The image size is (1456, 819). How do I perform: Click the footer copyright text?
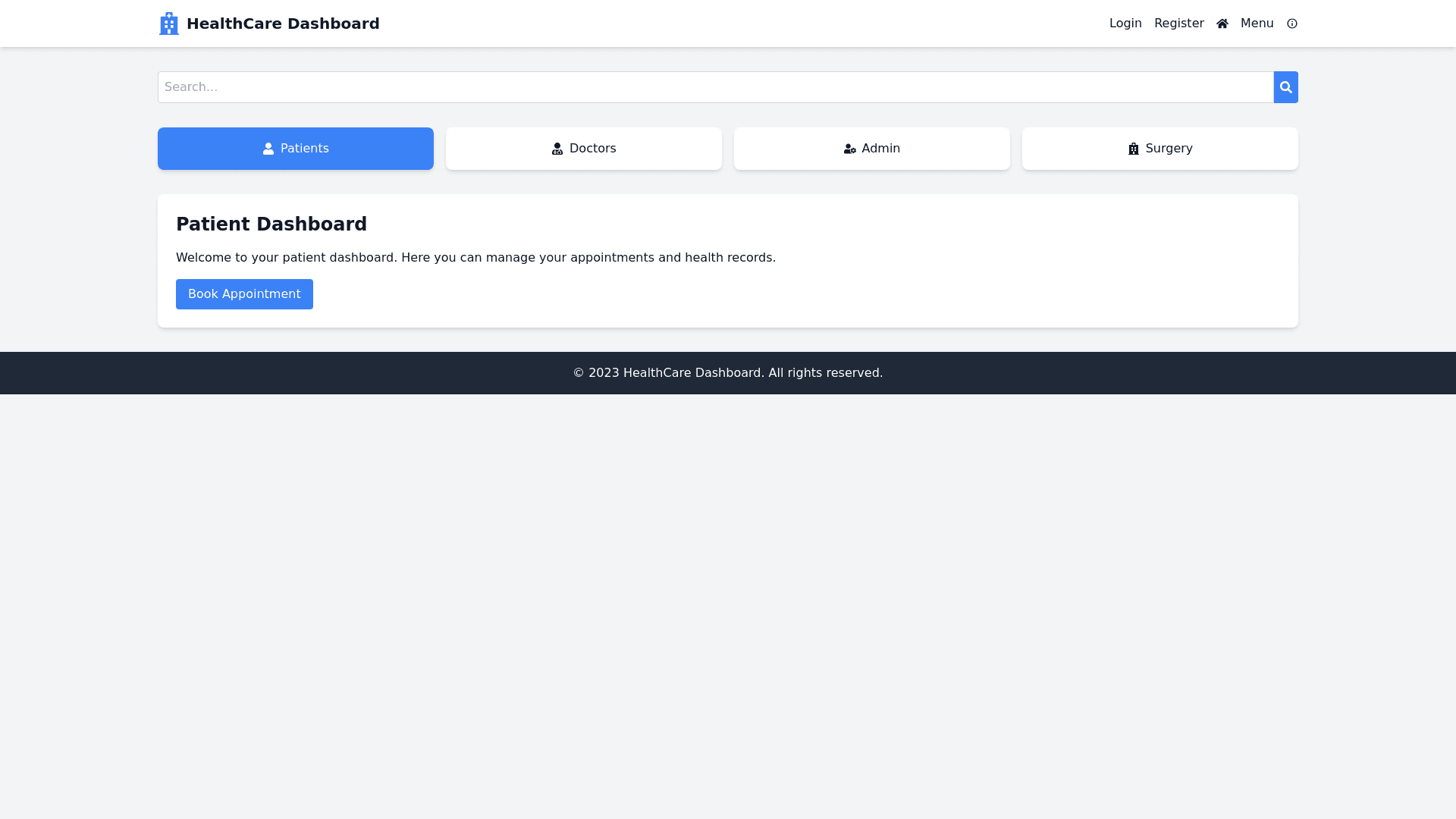click(x=727, y=373)
